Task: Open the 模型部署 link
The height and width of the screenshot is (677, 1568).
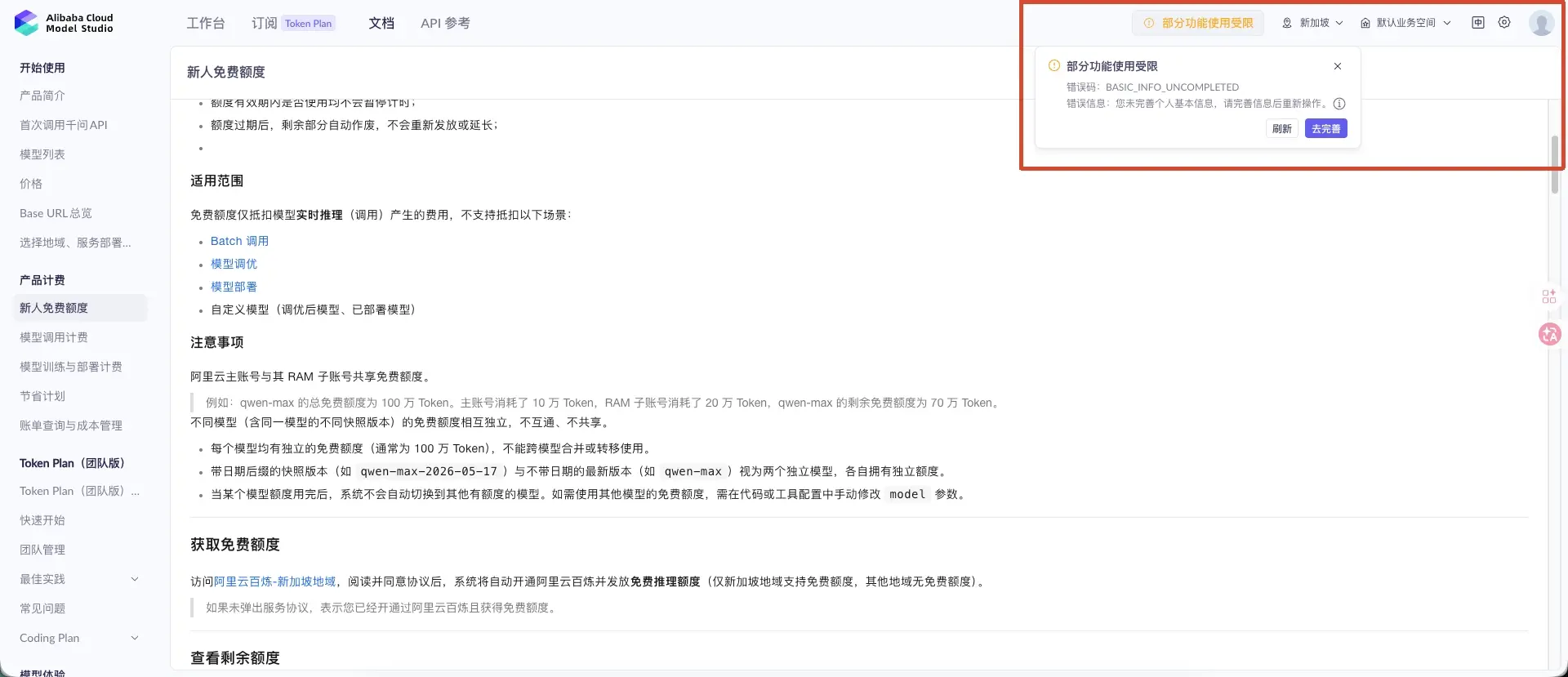Action: 234,287
